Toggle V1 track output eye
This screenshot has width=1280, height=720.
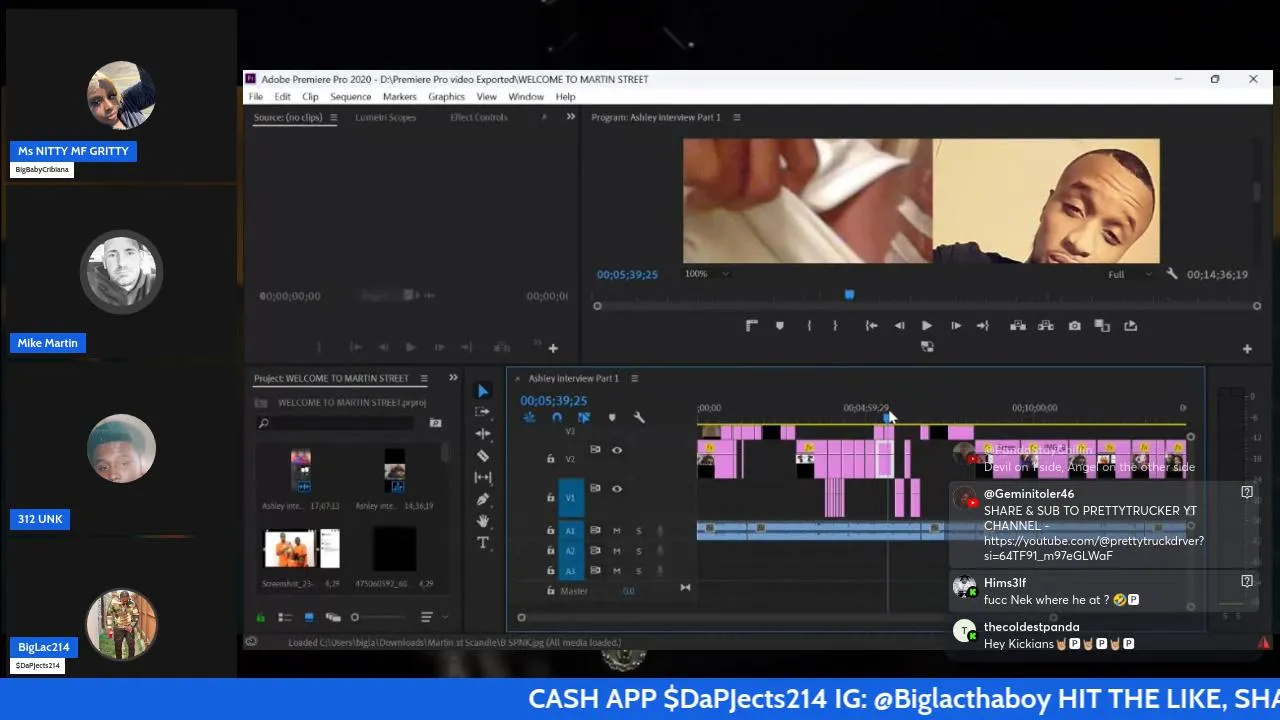click(617, 489)
